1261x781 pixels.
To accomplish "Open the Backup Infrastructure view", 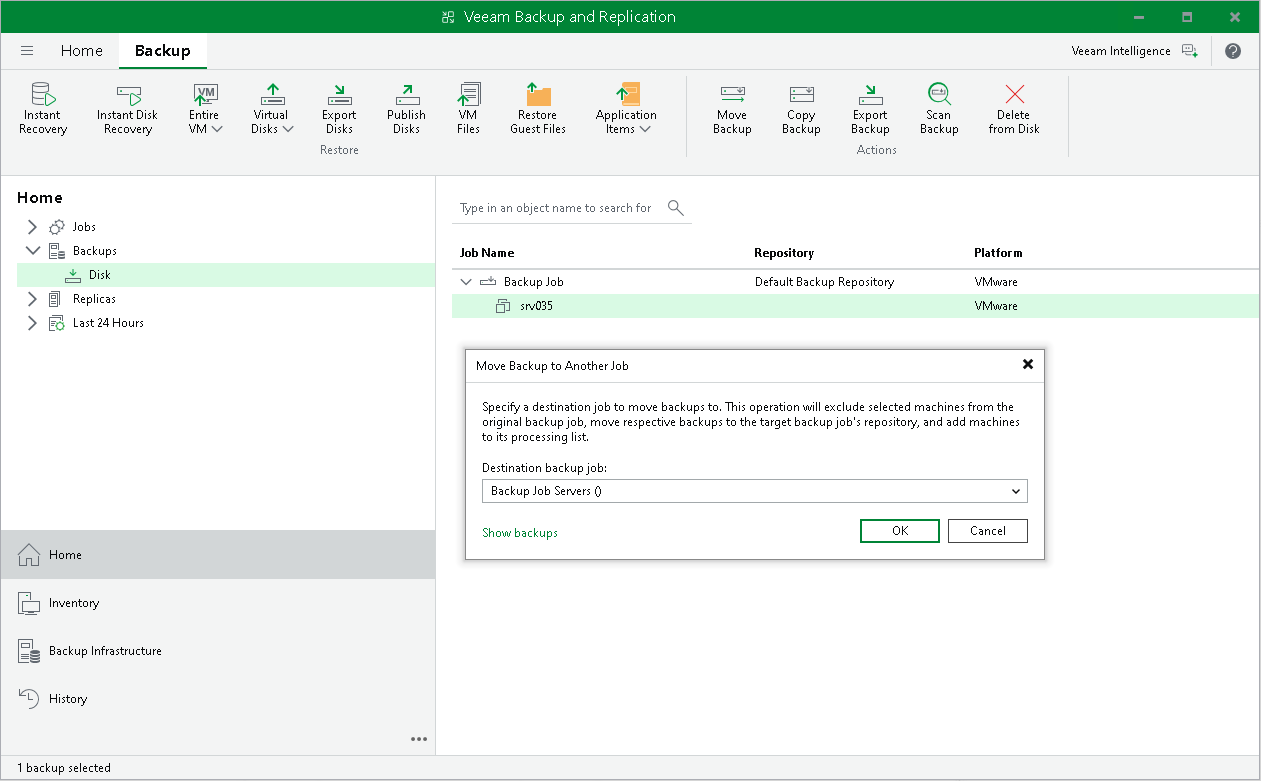I will (105, 651).
